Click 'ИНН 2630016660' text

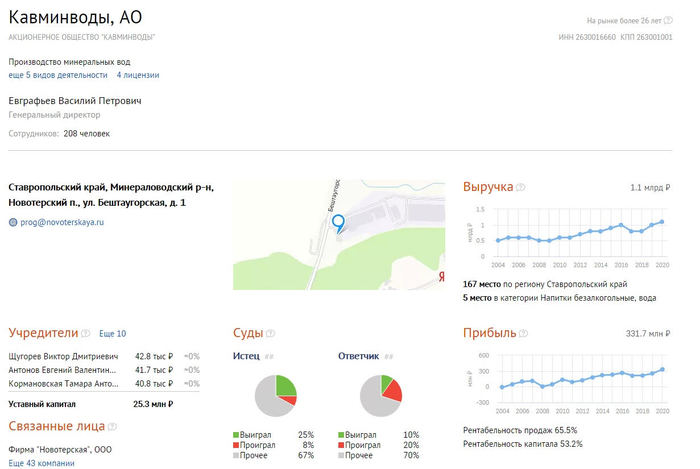(x=587, y=37)
